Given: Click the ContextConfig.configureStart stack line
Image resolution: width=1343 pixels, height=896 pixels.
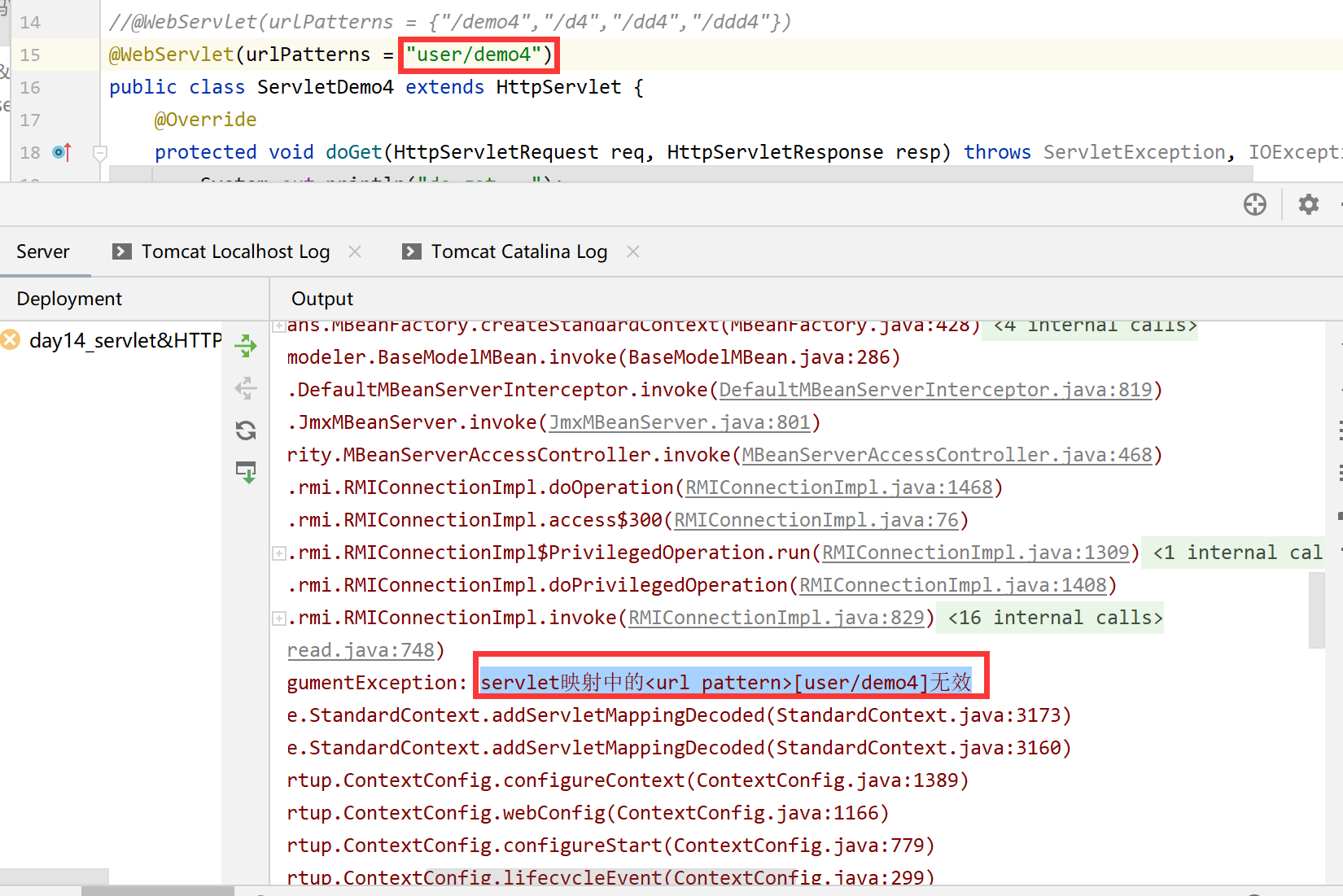Looking at the screenshot, I should (x=610, y=846).
